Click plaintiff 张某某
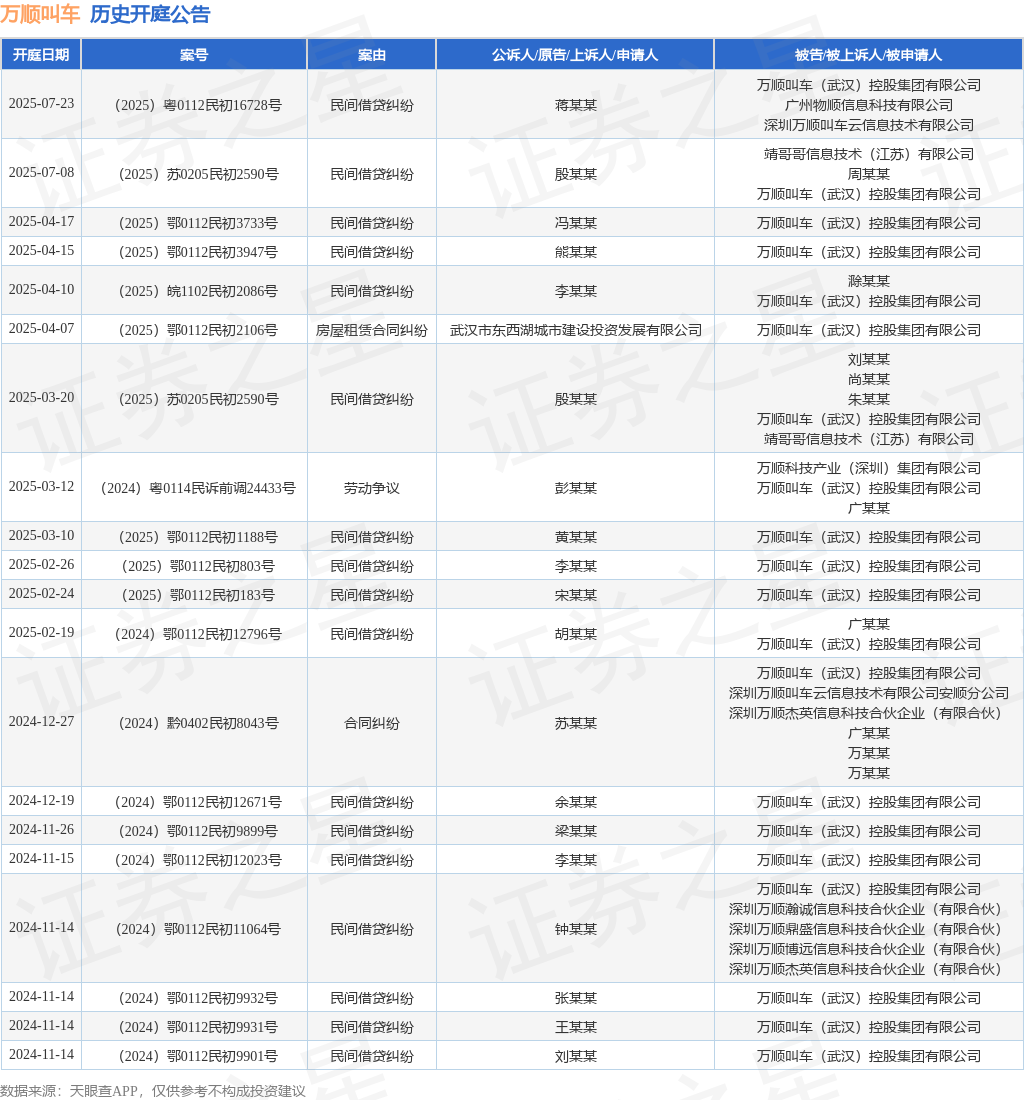The image size is (1024, 1100). coord(576,998)
